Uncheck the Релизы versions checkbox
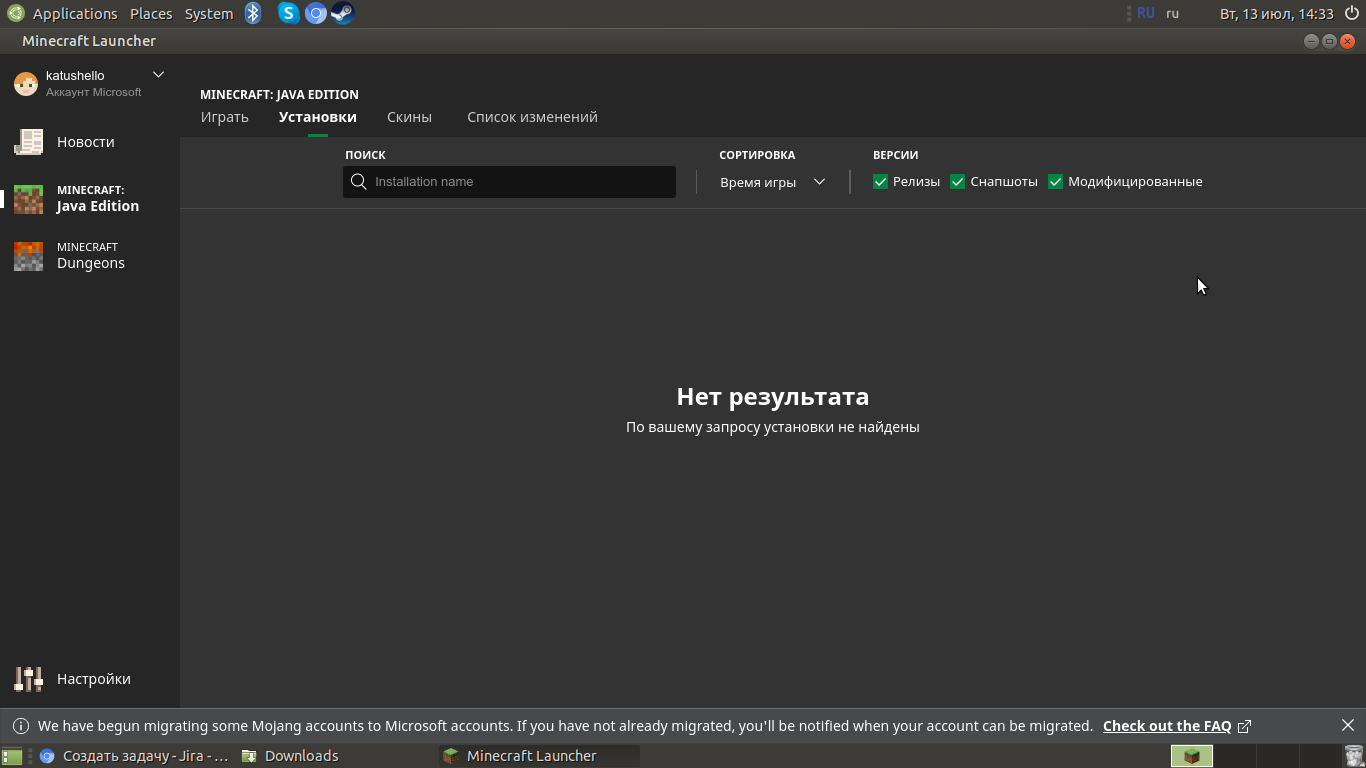Image resolution: width=1366 pixels, height=768 pixels. [880, 182]
